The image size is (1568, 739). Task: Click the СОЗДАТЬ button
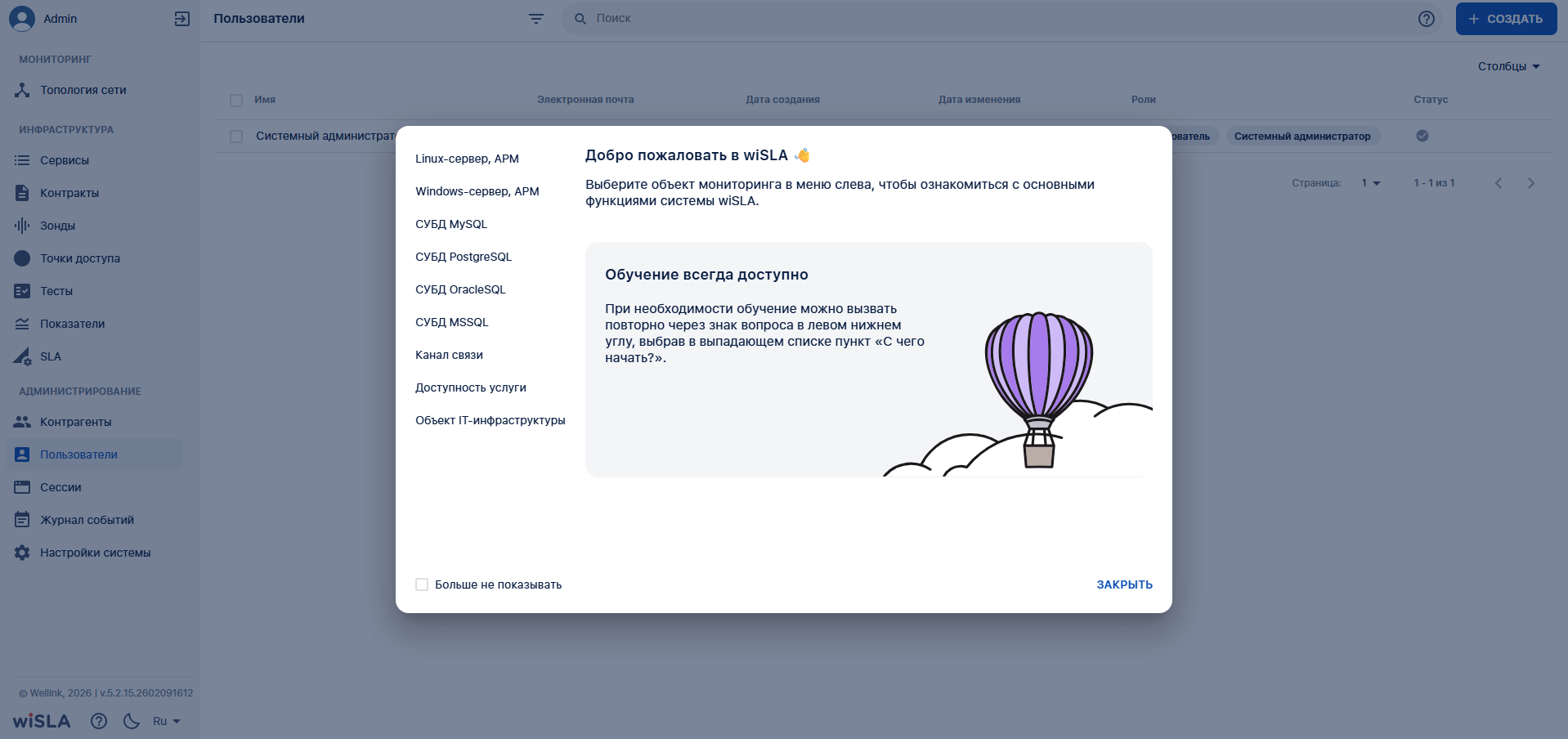coord(1505,19)
